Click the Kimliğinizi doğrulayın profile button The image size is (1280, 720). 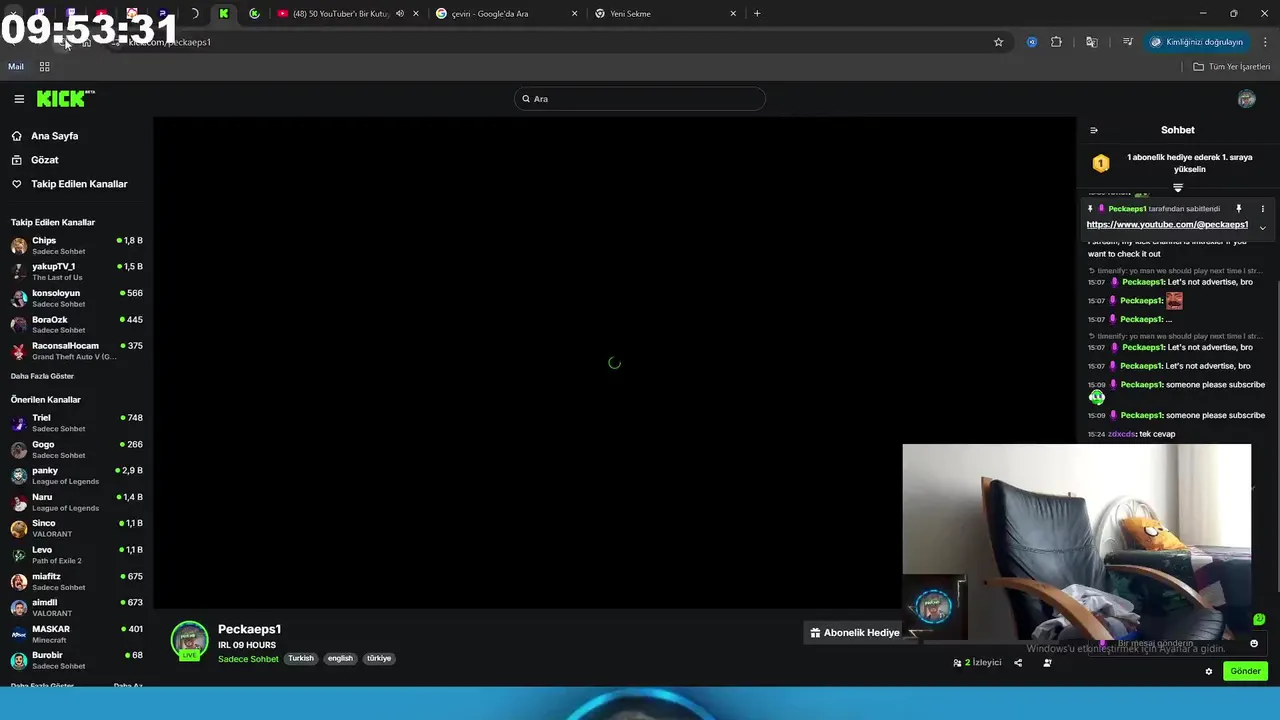[1196, 42]
